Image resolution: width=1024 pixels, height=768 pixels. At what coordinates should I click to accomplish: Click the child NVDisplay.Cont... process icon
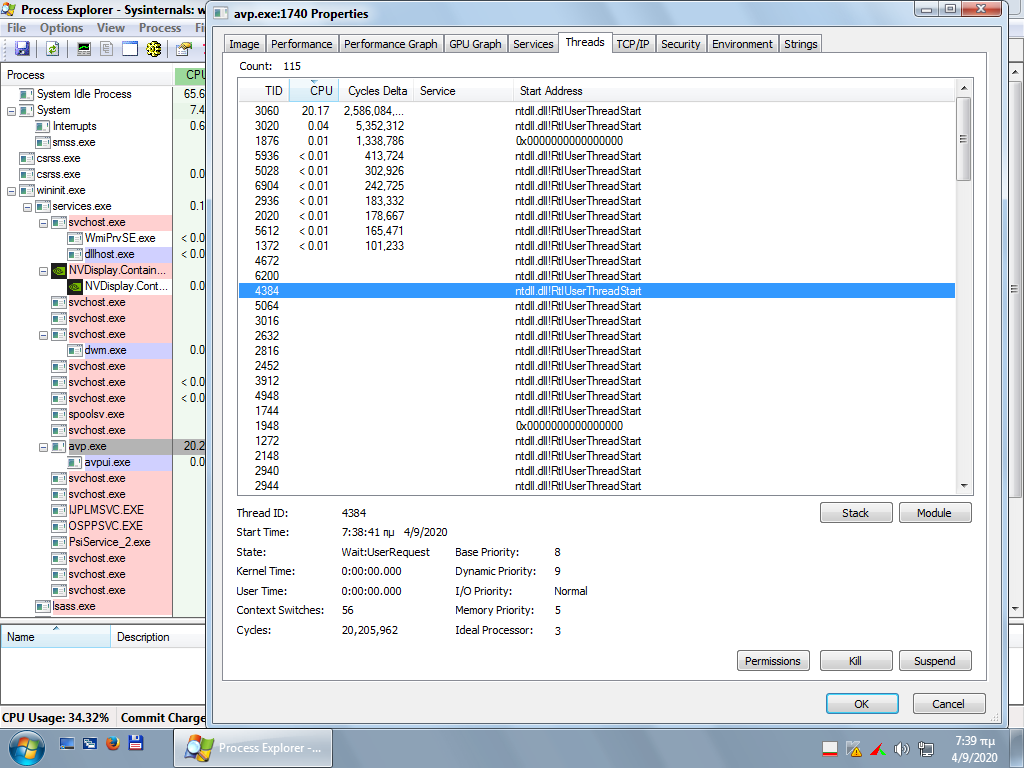[x=75, y=286]
